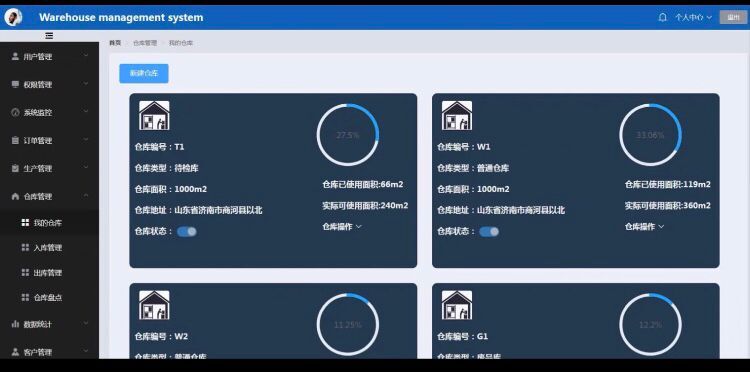Select 仓库盘点 in sidebar

49,297
